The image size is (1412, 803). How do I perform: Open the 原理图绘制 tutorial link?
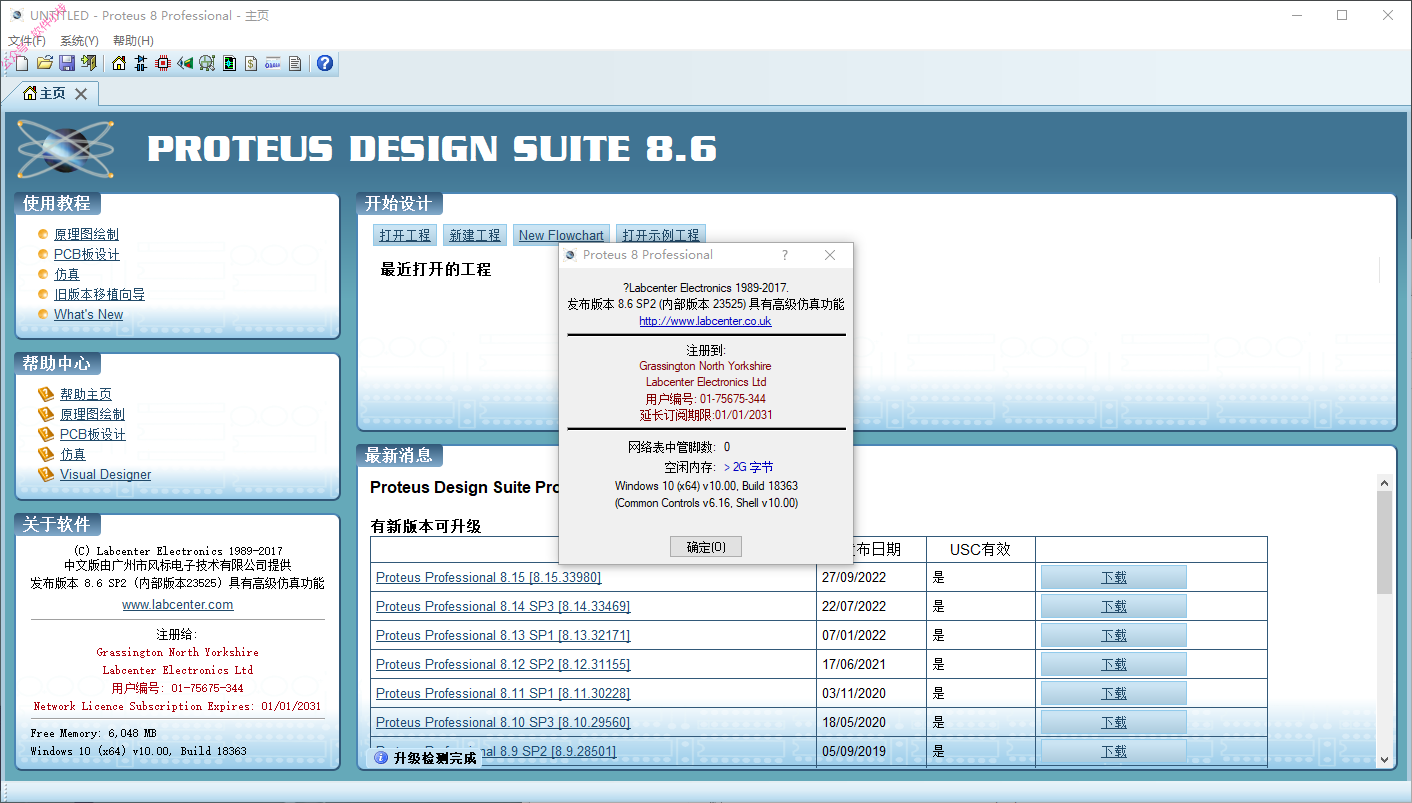tap(86, 234)
